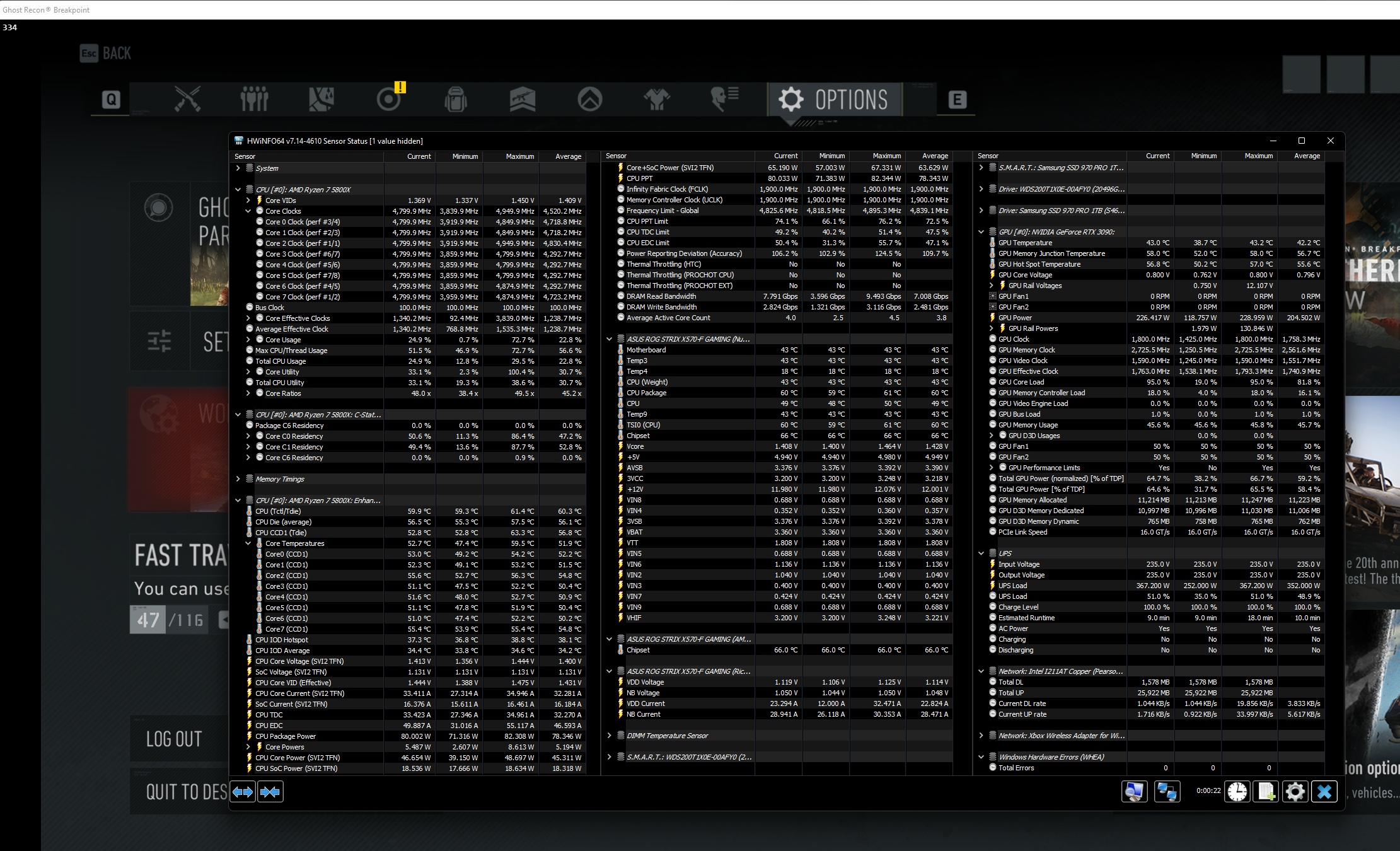The height and width of the screenshot is (851, 1400).
Task: Expand the GPU Rail Voltages row
Action: point(991,286)
